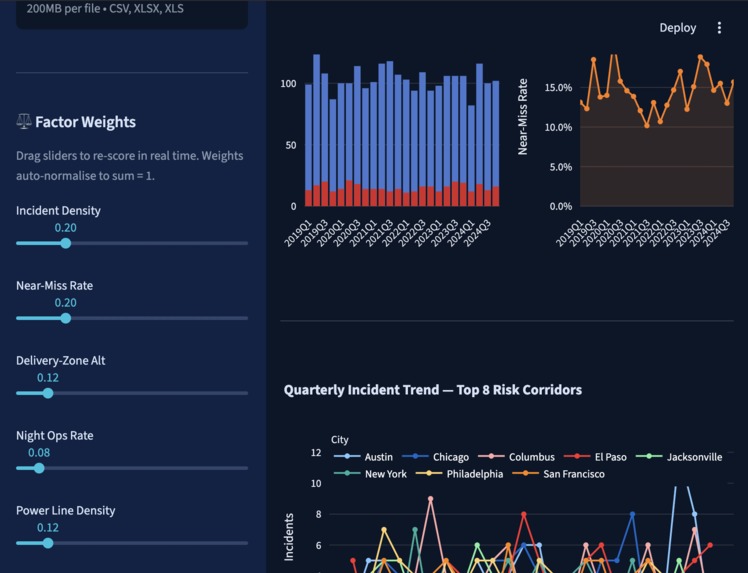Click the tallest bar in the stacked chart
The image size is (748, 573).
316,130
